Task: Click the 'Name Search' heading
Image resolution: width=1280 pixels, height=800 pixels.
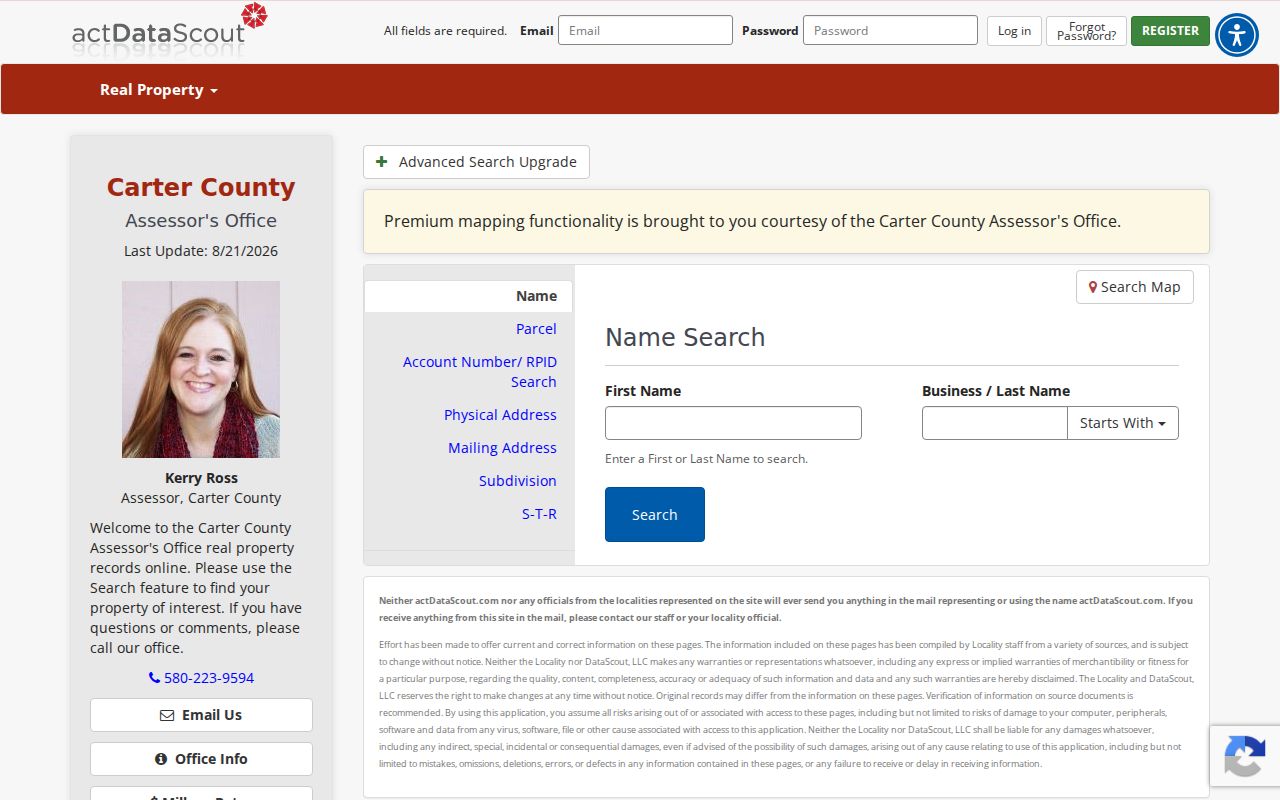Action: [685, 337]
